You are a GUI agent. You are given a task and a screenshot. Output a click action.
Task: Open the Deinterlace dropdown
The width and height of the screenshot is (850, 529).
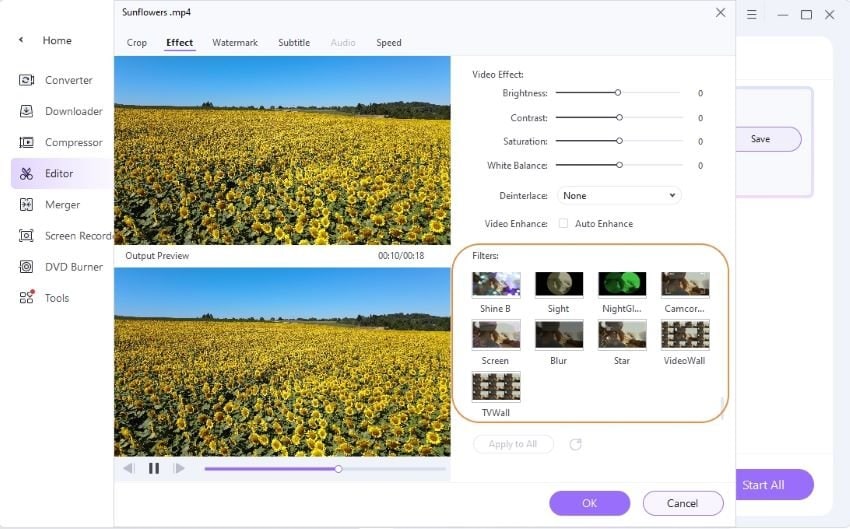point(619,196)
